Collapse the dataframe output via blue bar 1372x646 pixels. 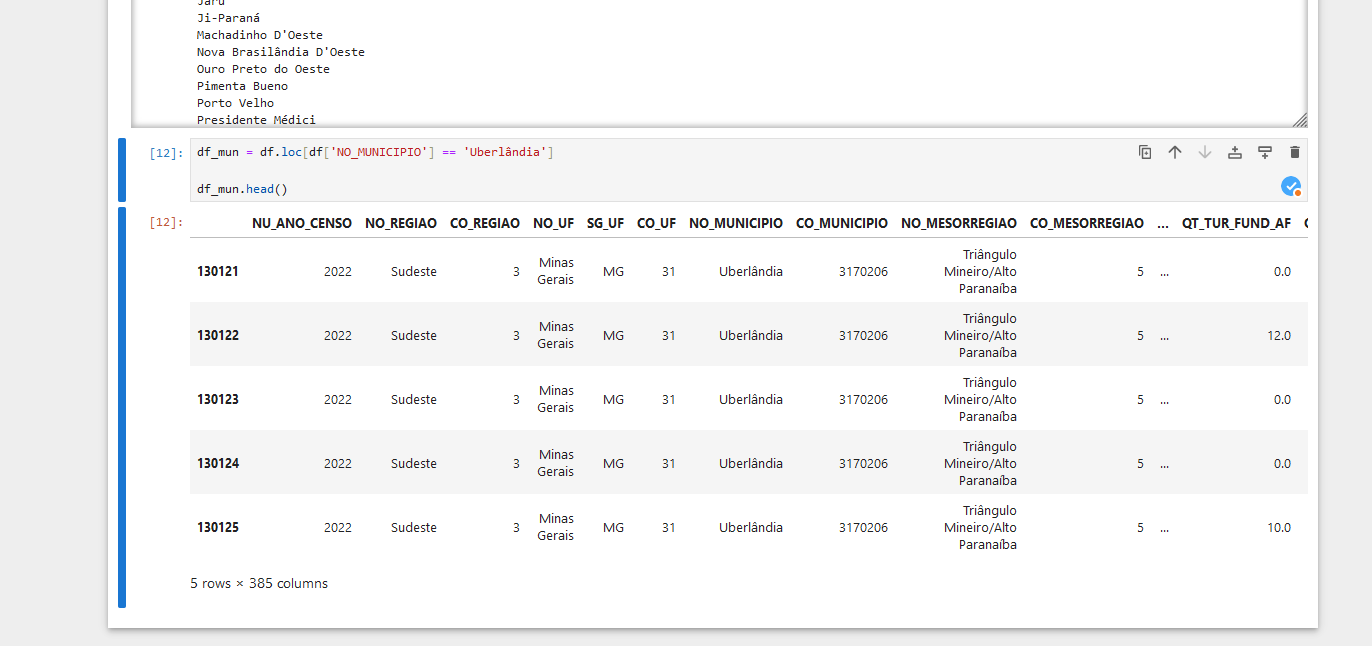122,406
